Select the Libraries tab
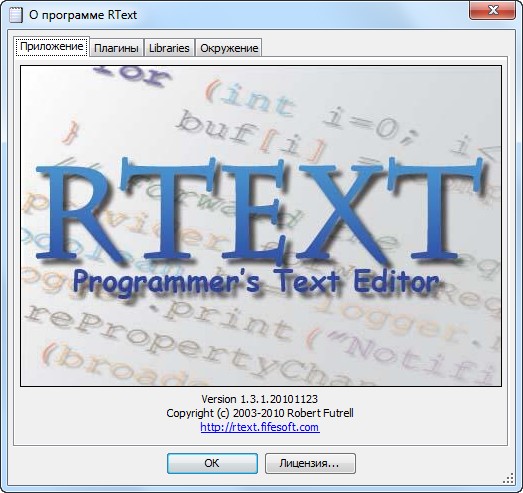The height and width of the screenshot is (493, 523). [169, 48]
